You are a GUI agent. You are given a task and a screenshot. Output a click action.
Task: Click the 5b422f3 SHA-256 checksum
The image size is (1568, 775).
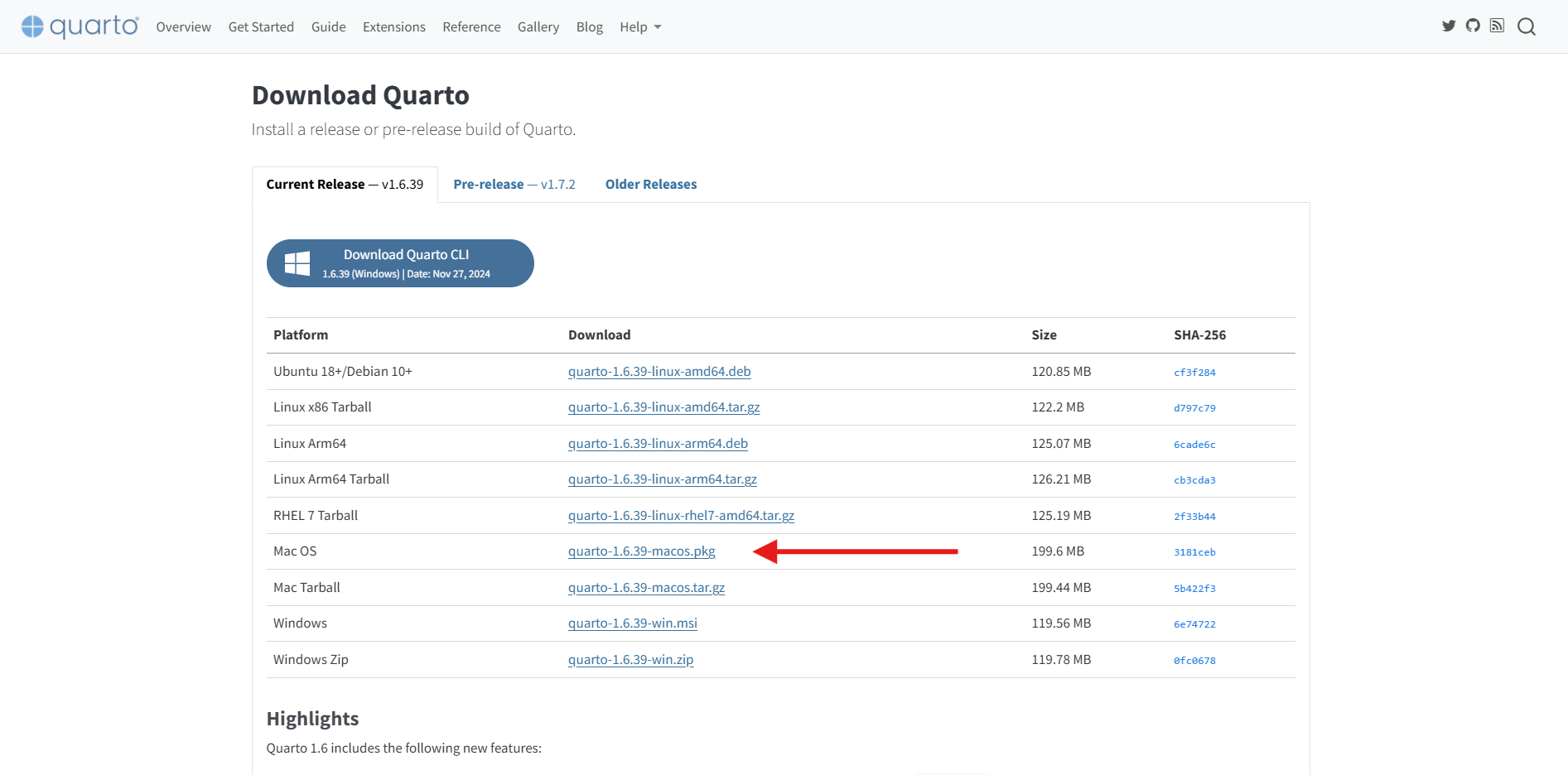click(1194, 589)
